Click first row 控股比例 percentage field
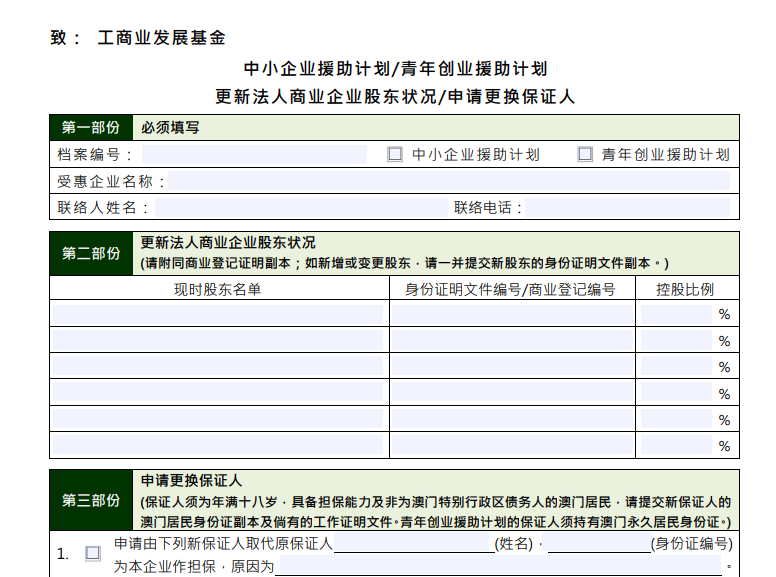The width and height of the screenshot is (776, 577). tap(676, 314)
